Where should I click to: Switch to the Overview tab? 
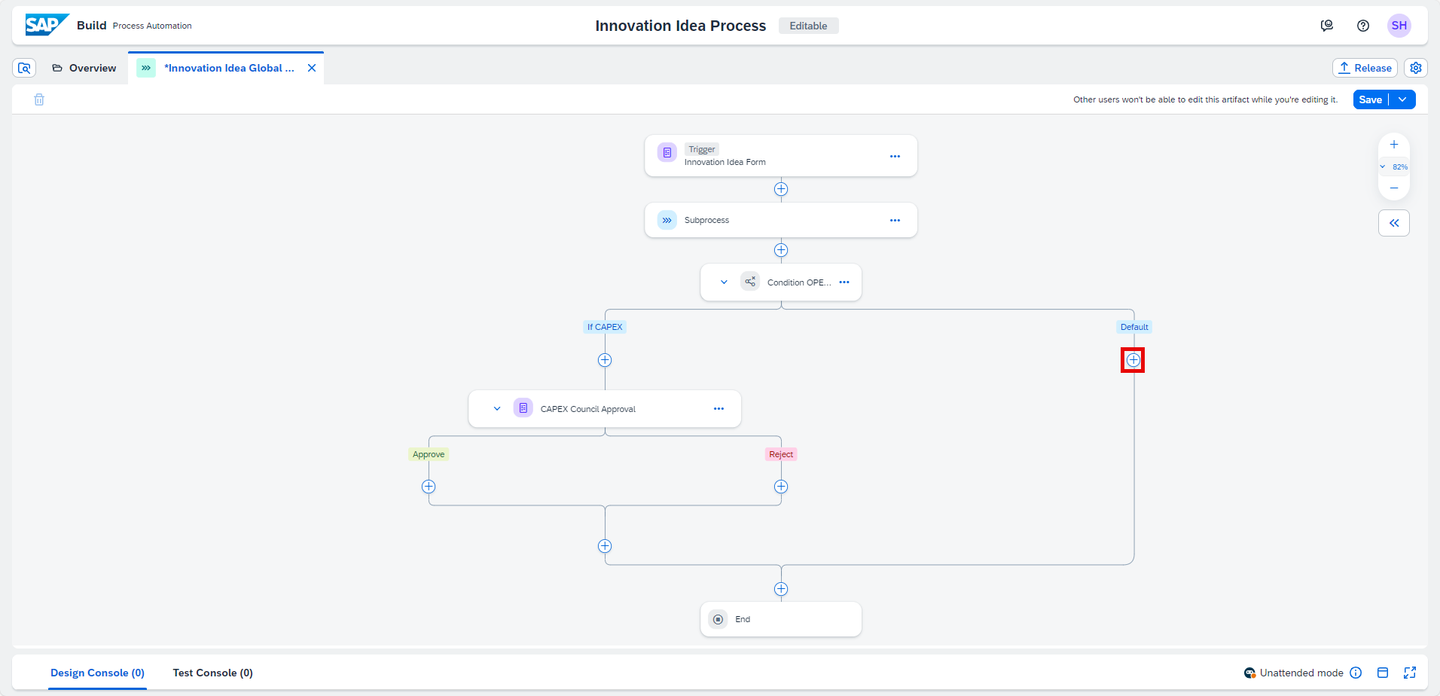coord(84,68)
